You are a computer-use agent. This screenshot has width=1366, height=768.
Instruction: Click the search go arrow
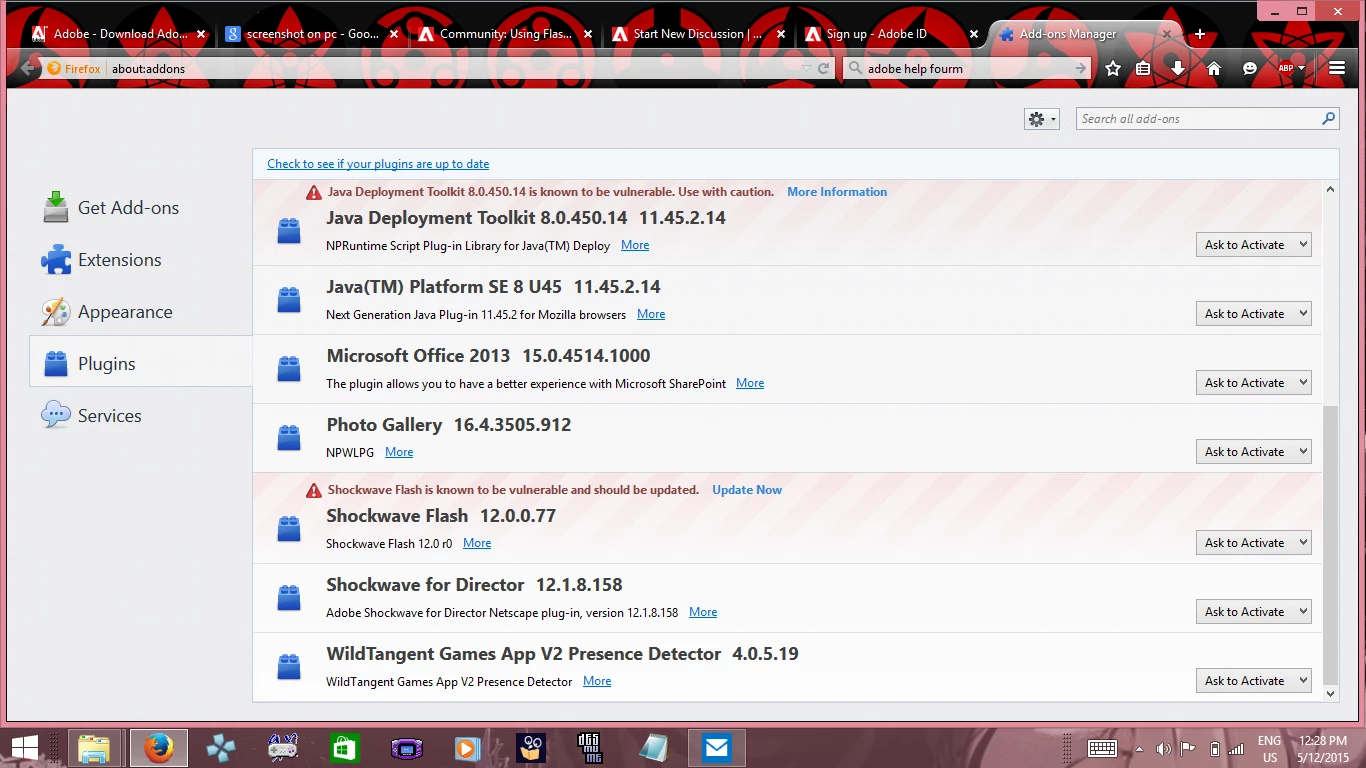(1080, 68)
